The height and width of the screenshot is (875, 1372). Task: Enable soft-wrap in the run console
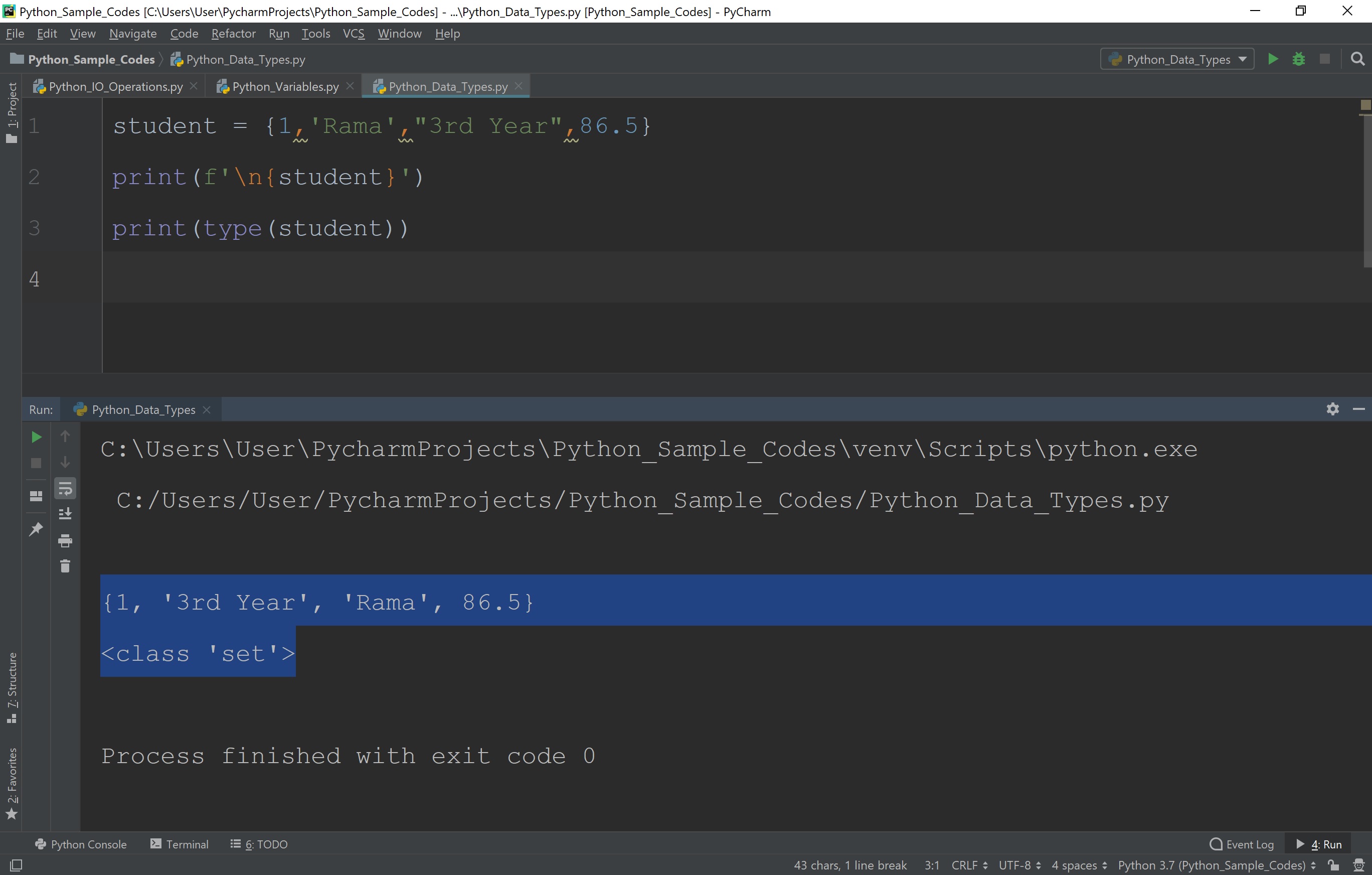click(x=65, y=488)
